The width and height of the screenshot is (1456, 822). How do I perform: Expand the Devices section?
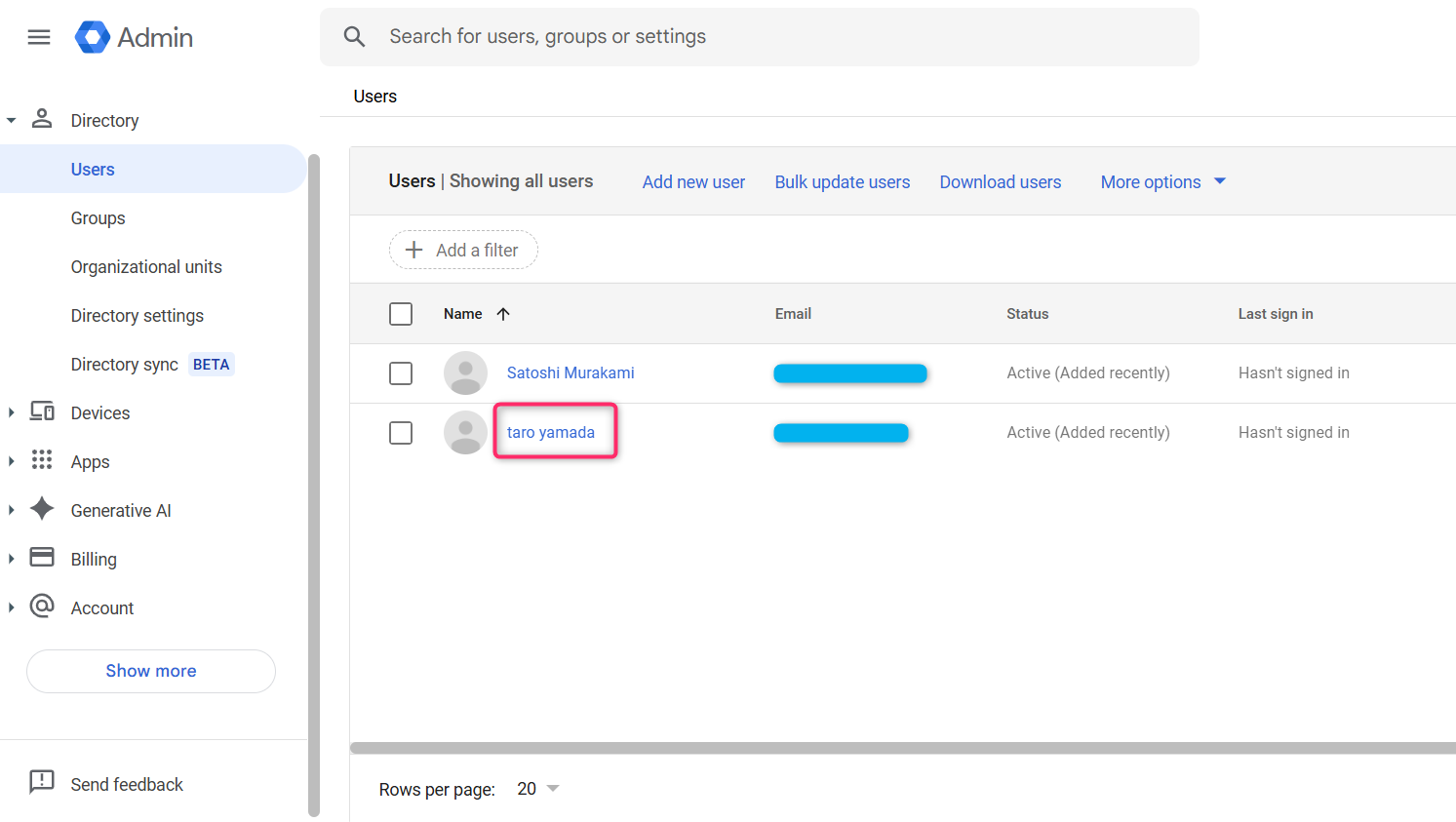pos(12,413)
